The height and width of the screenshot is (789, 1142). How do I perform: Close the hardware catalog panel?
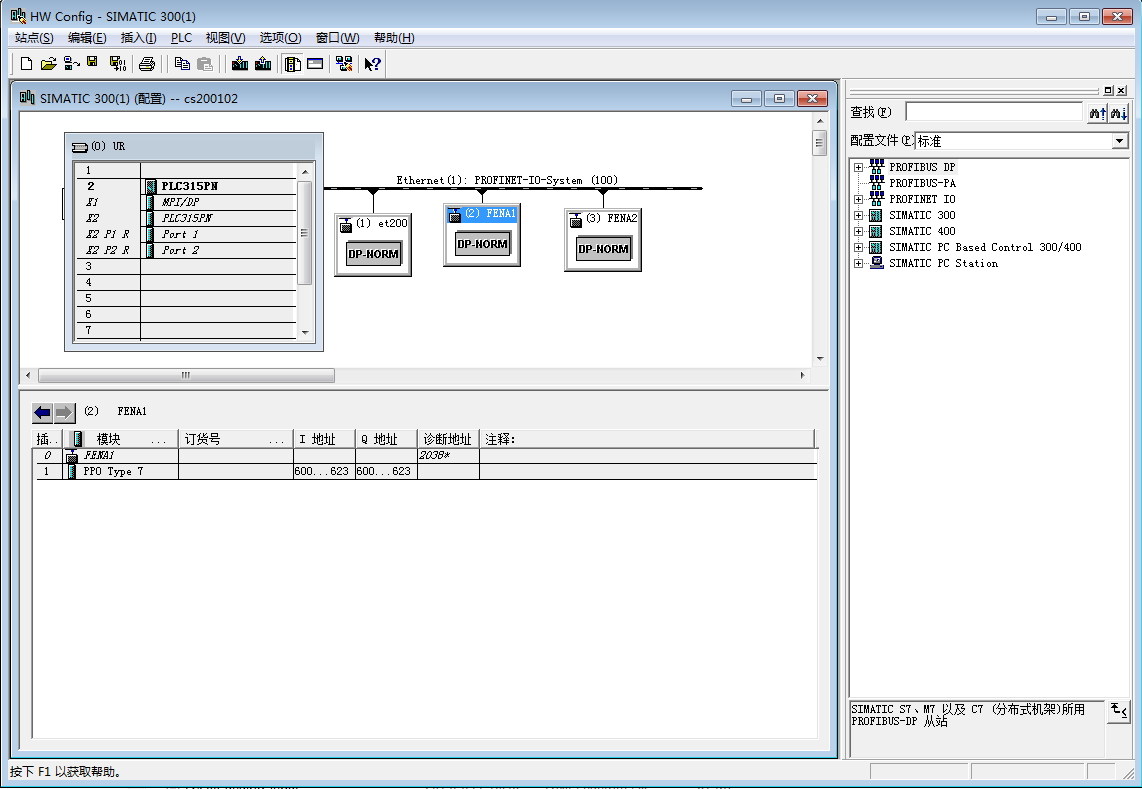(x=1122, y=90)
